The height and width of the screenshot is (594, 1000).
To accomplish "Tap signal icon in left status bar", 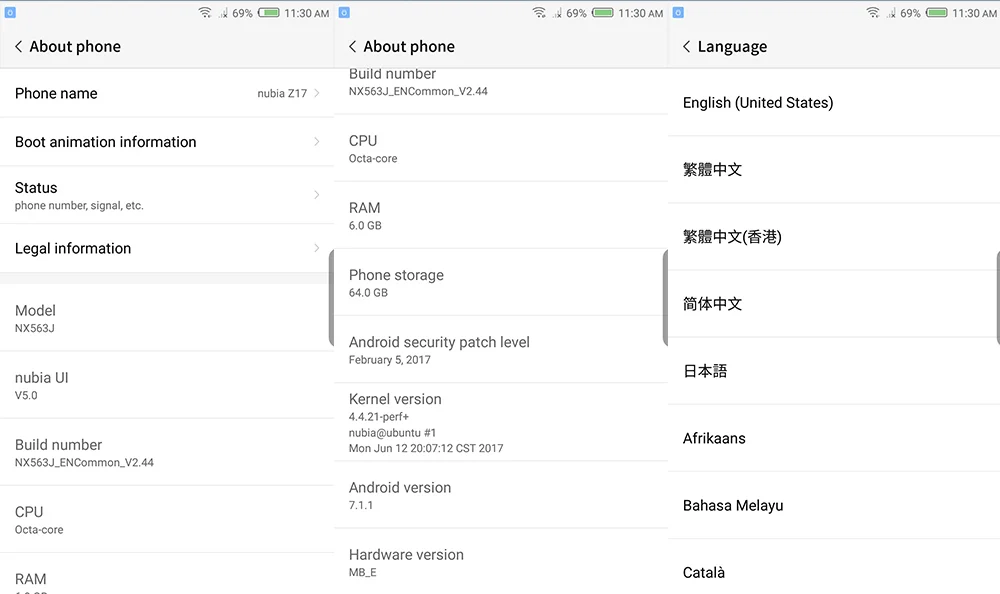I will point(223,13).
